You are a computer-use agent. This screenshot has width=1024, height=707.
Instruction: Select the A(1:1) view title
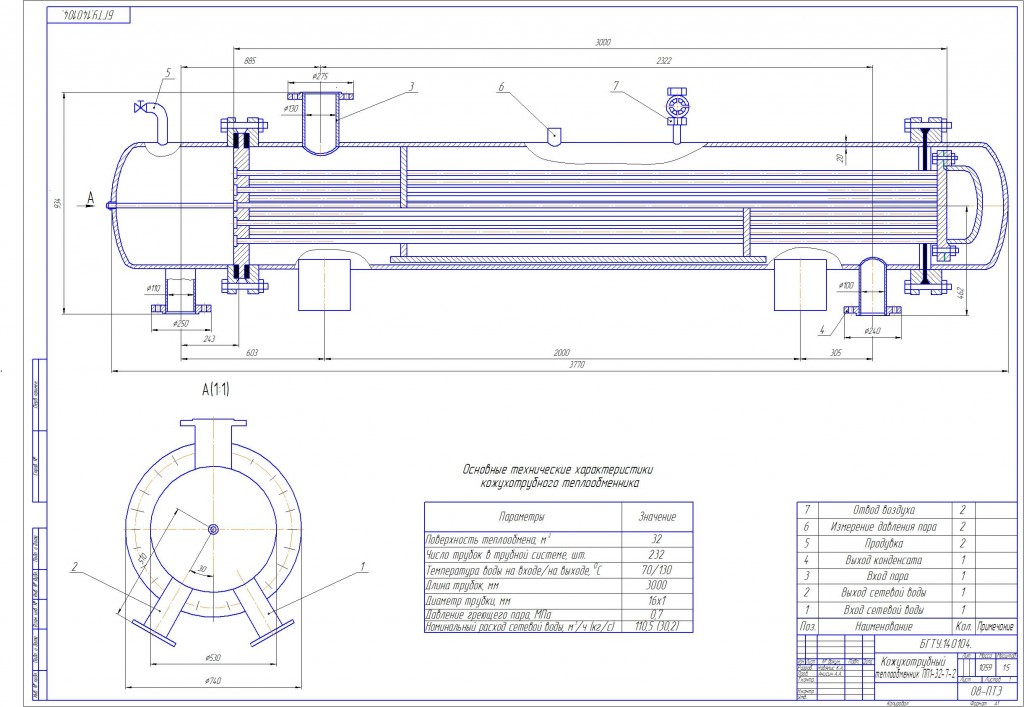coord(216,390)
